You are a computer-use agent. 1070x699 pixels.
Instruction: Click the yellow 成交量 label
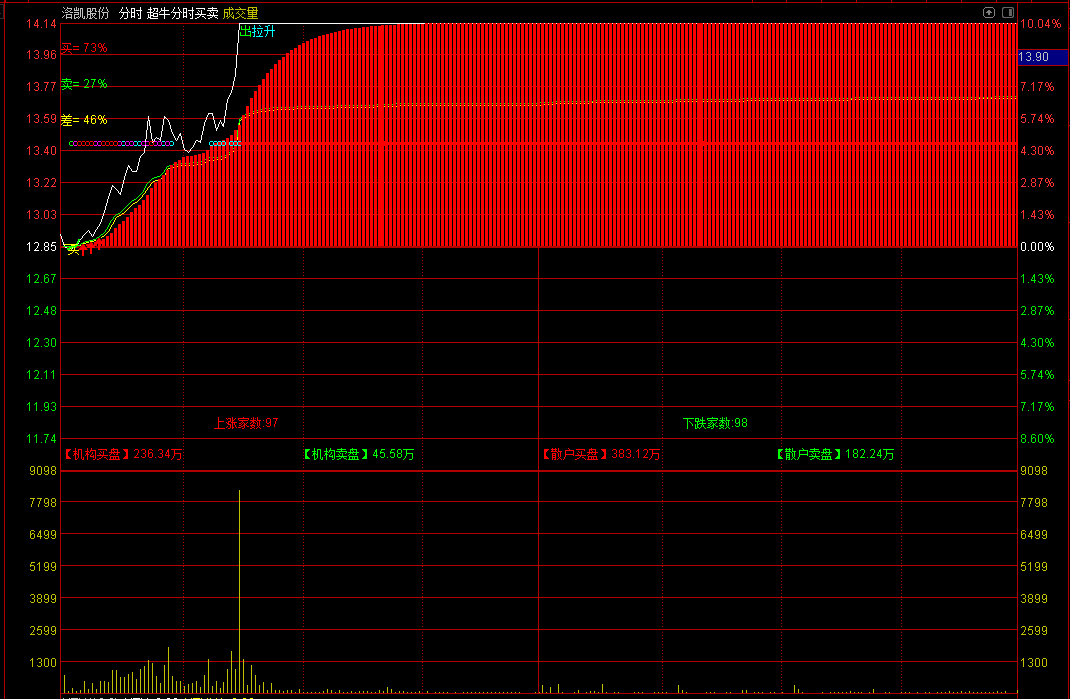point(240,13)
